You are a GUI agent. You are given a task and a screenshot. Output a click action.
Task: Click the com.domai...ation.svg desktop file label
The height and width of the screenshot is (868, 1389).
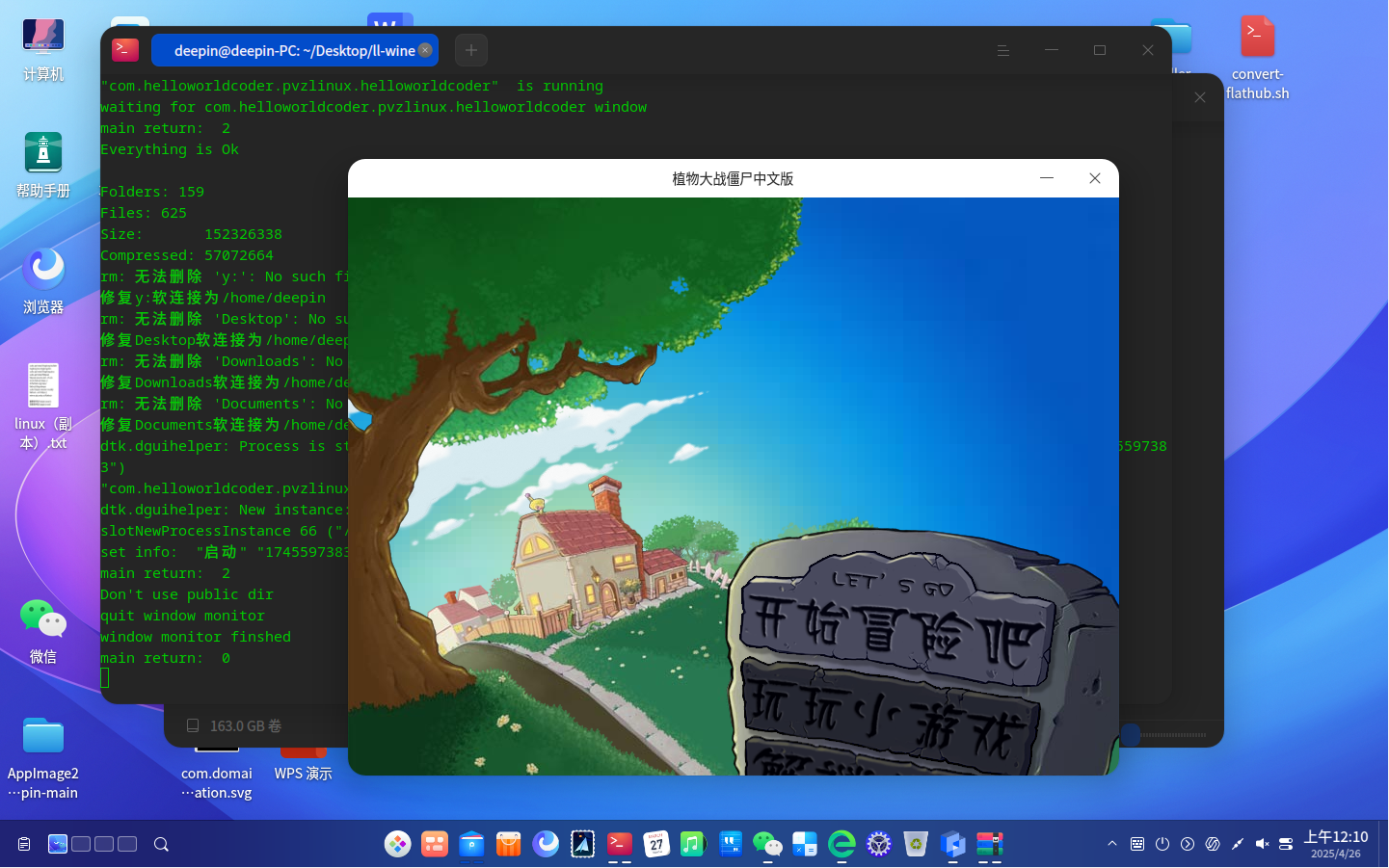click(217, 782)
